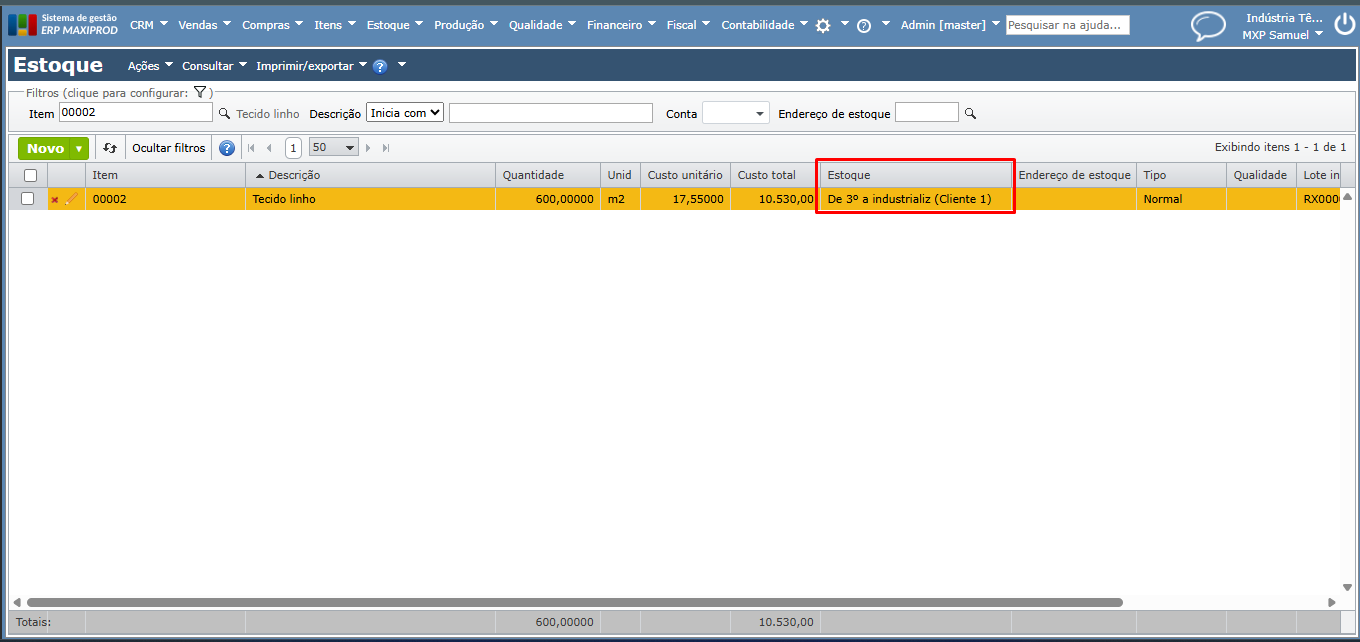Open the top bar help question-mark icon
The height and width of the screenshot is (642, 1360).
[864, 26]
